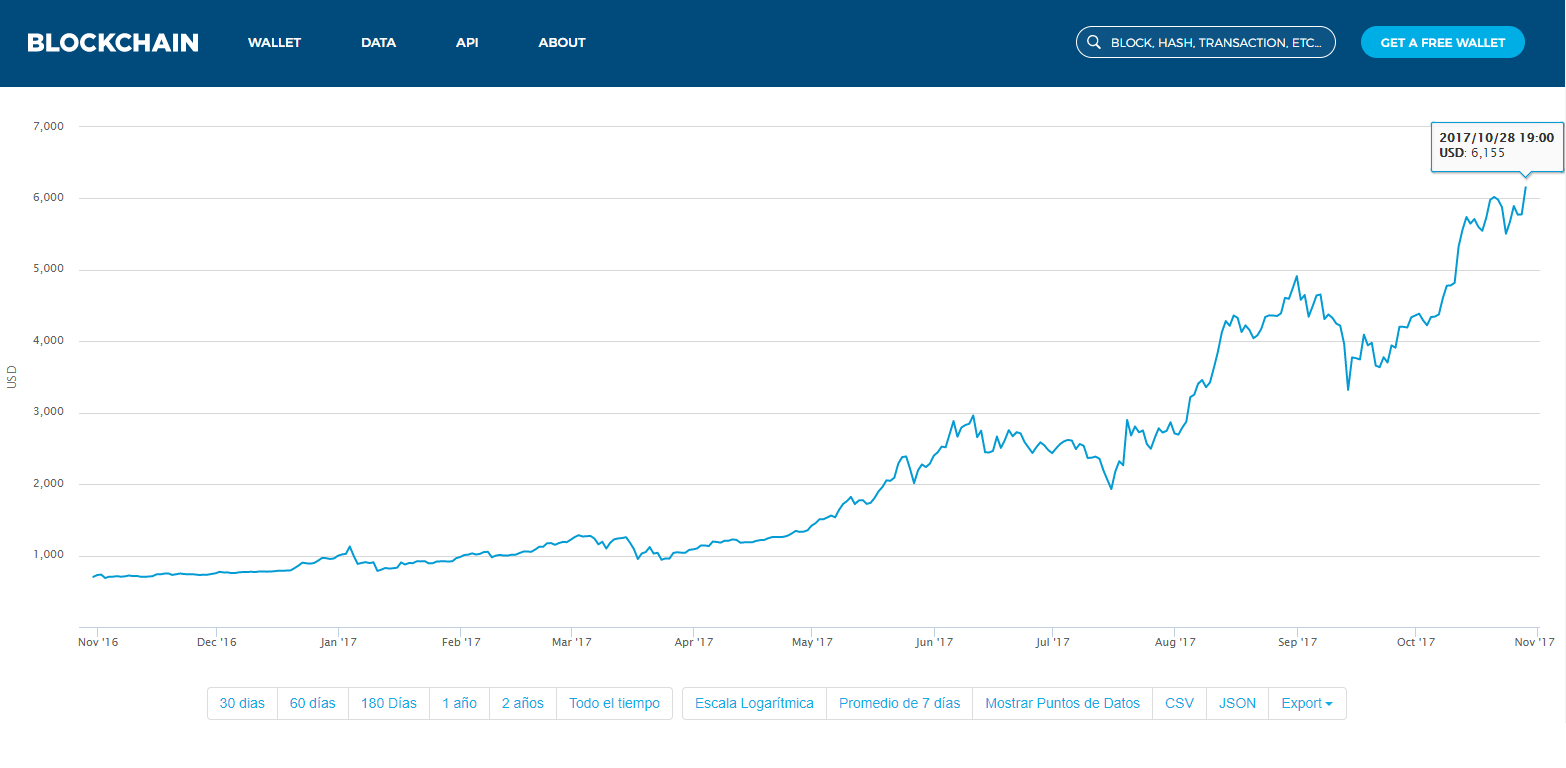Click the Blockchain logo
1566x768 pixels.
click(113, 43)
